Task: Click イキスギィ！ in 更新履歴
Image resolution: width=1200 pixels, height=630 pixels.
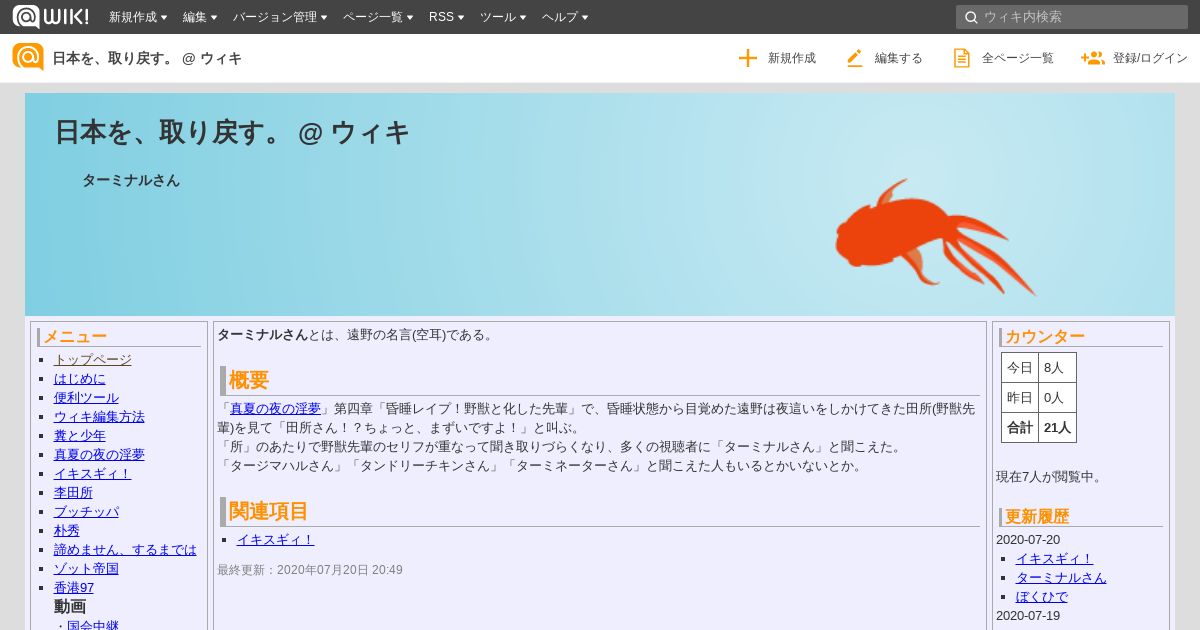Action: tap(1055, 558)
